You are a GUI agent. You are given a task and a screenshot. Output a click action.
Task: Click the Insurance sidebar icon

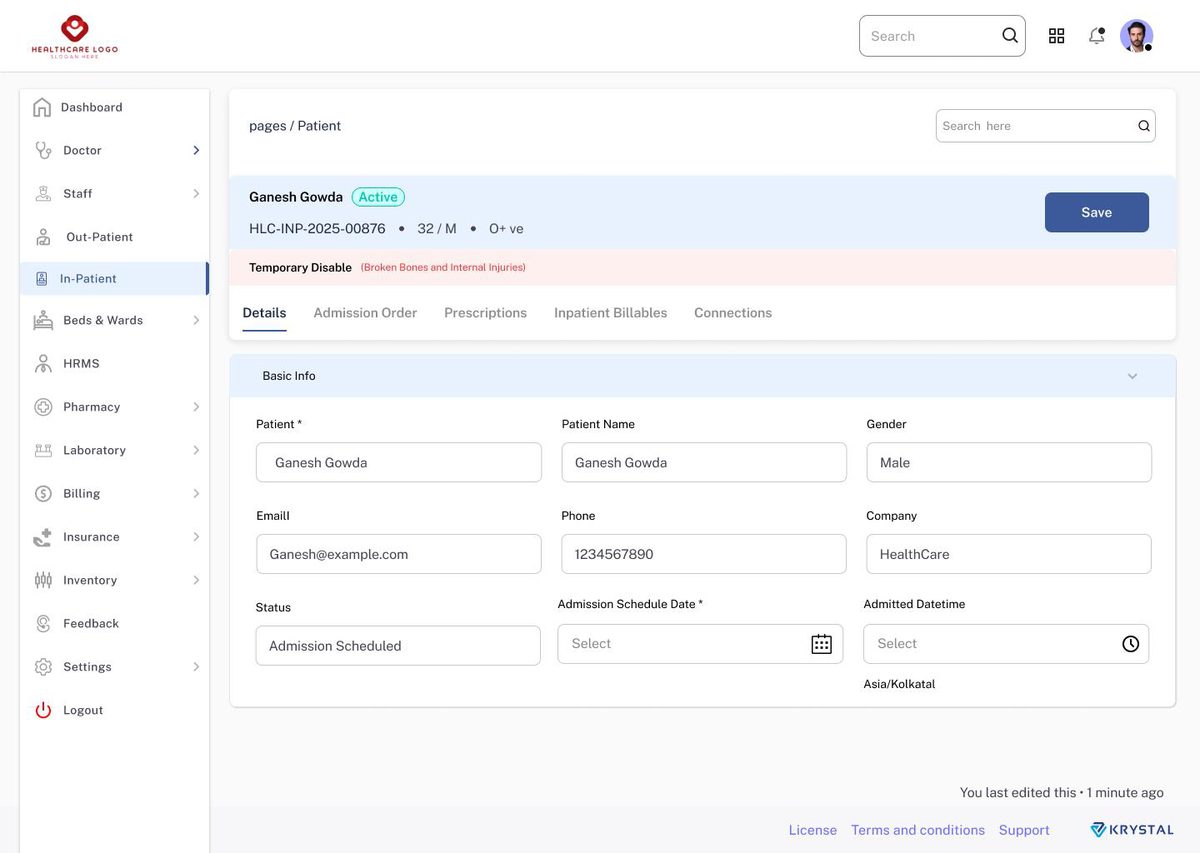pyautogui.click(x=43, y=537)
